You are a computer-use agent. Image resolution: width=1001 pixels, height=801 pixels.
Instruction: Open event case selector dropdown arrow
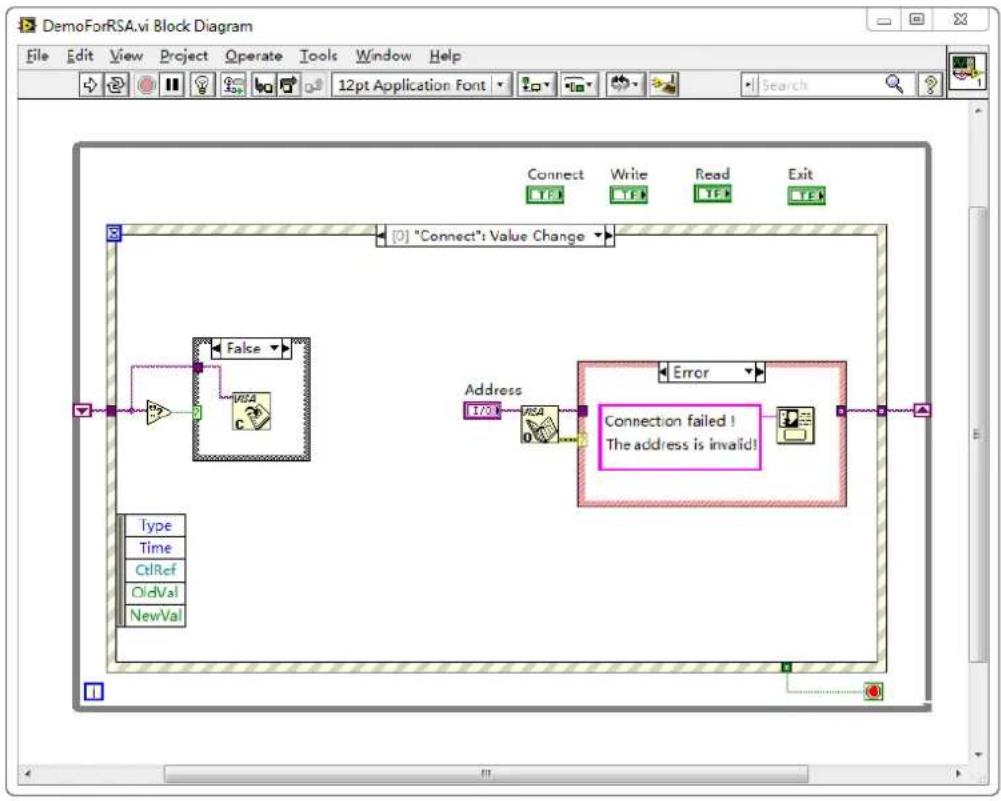[x=598, y=236]
